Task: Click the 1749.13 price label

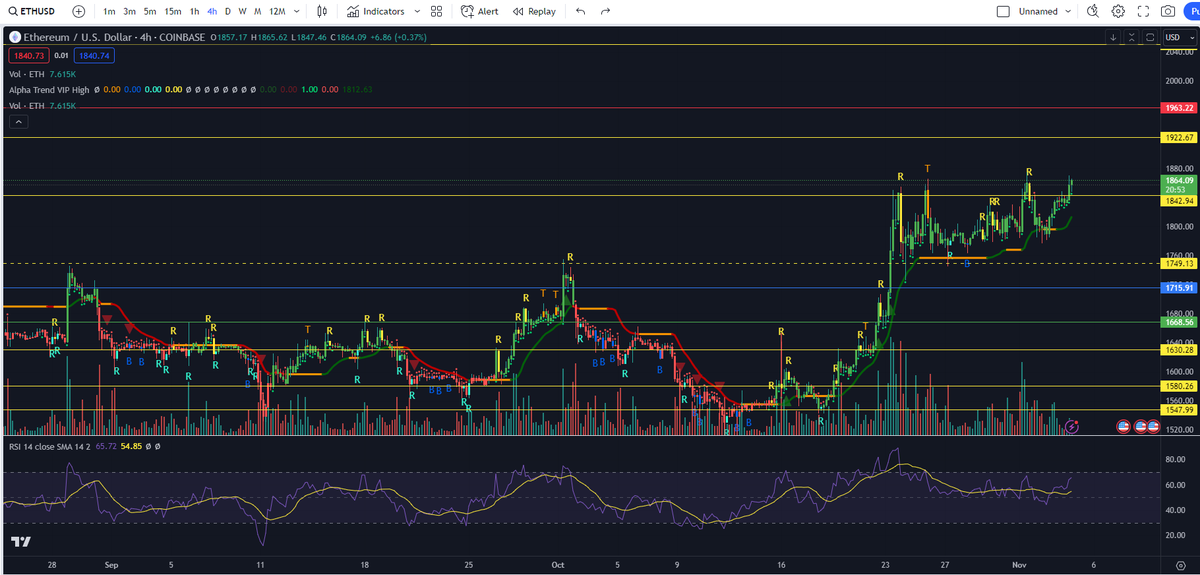Action: [1180, 263]
